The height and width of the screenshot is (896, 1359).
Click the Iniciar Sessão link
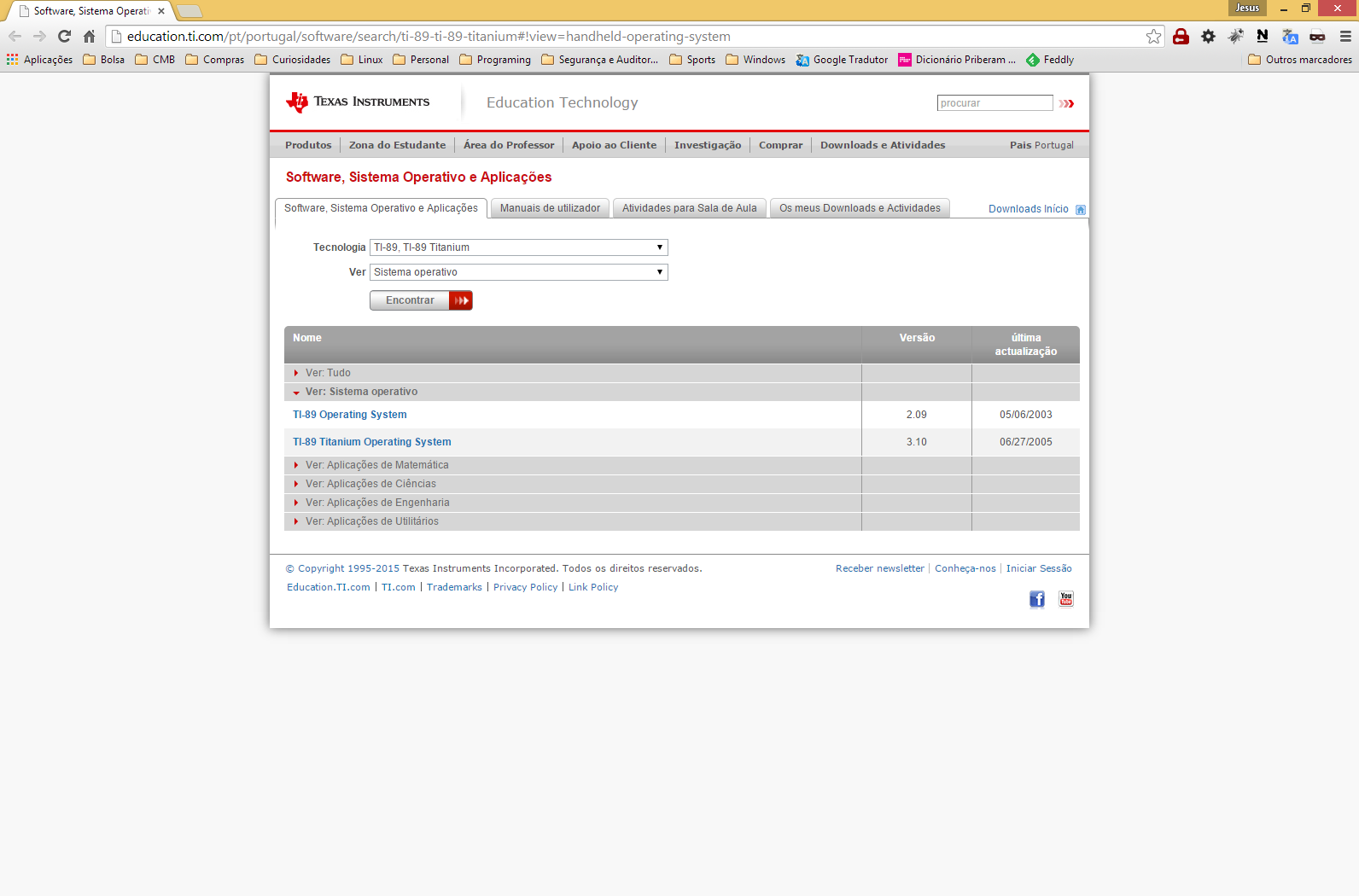tap(1039, 568)
